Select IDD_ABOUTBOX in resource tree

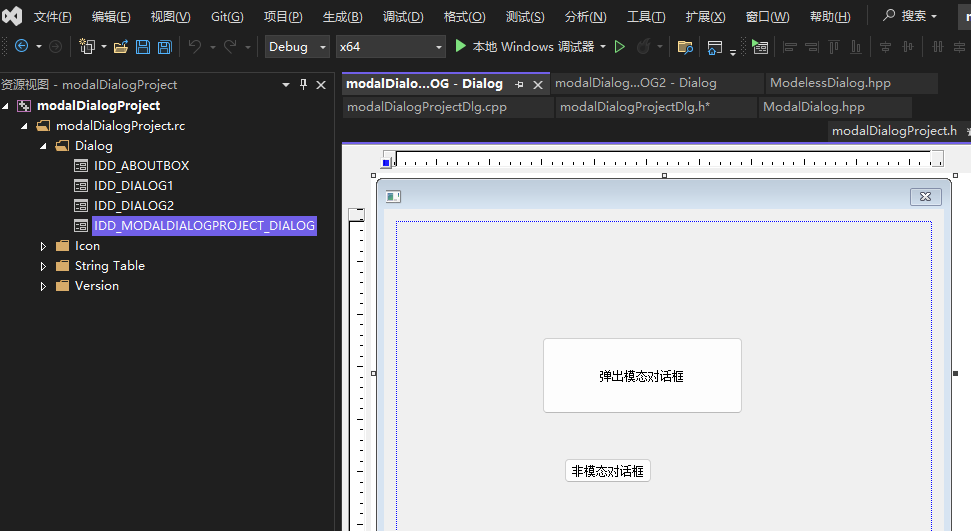point(142,166)
